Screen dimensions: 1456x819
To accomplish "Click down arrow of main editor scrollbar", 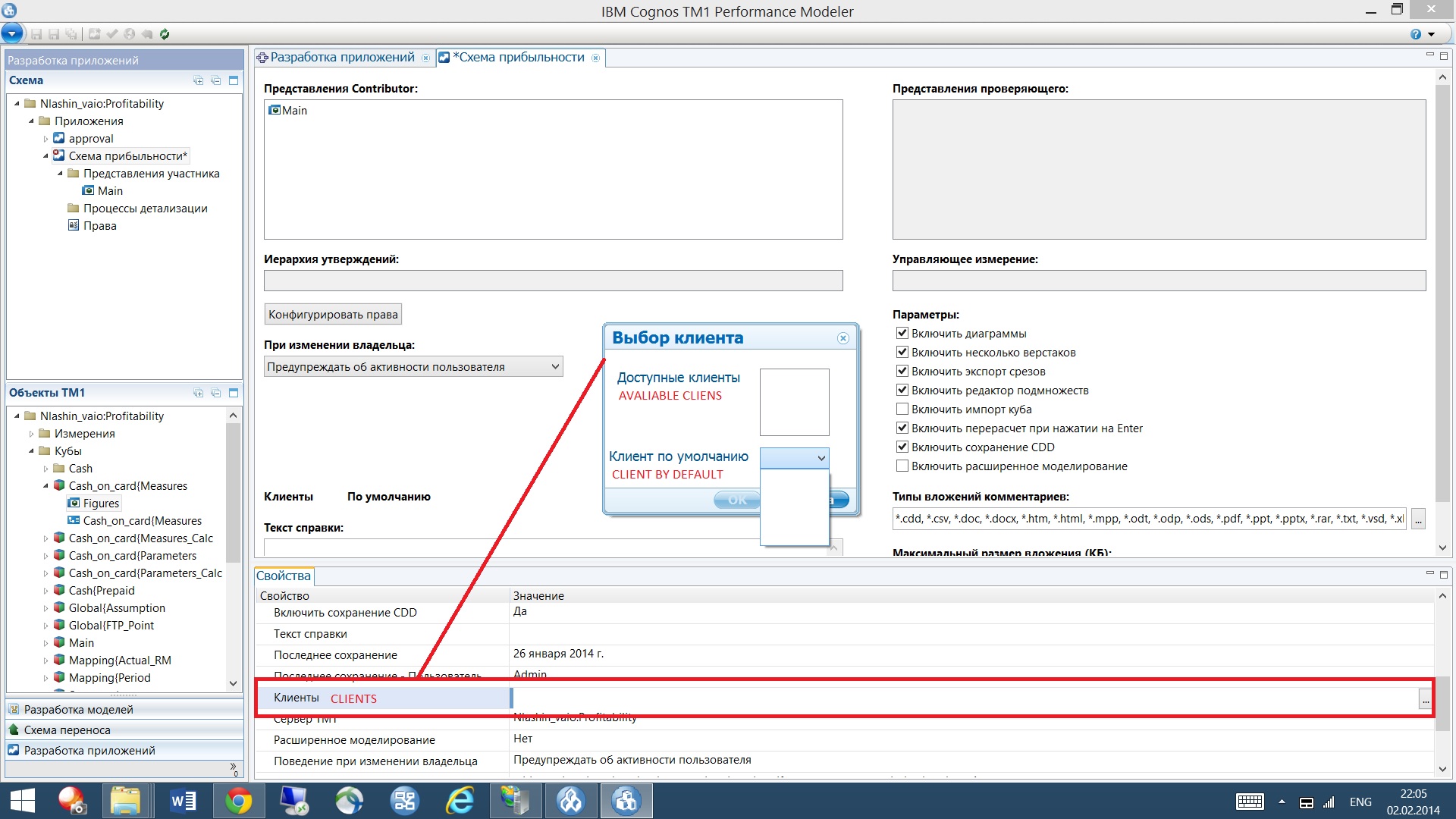I will coord(1442,548).
